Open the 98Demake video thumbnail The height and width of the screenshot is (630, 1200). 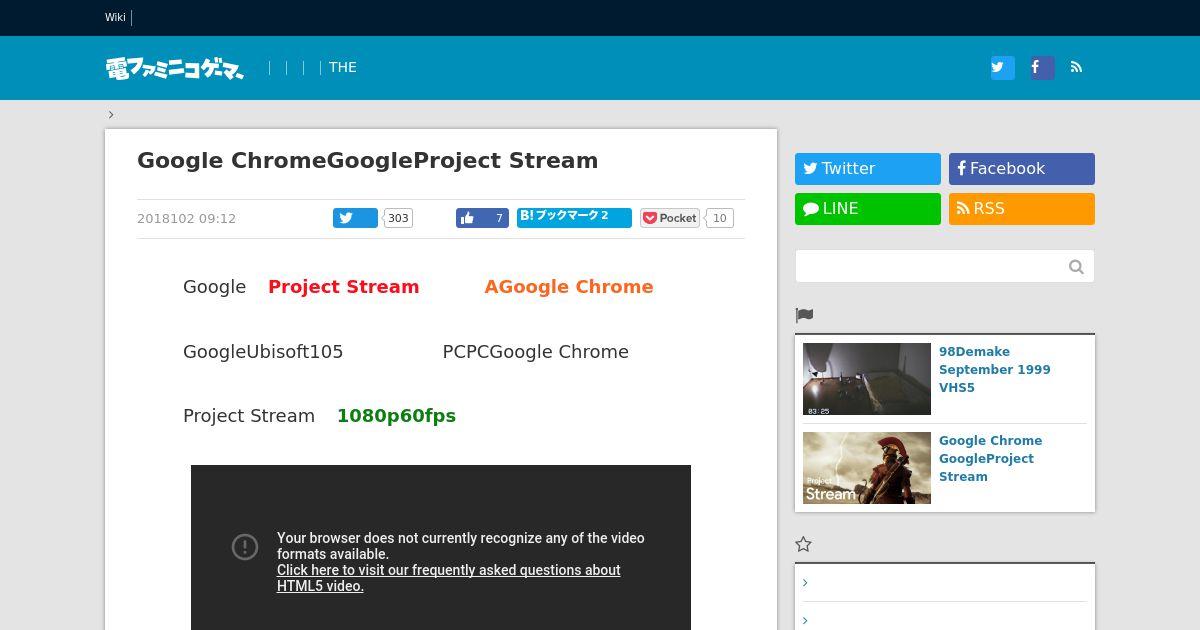(x=867, y=379)
